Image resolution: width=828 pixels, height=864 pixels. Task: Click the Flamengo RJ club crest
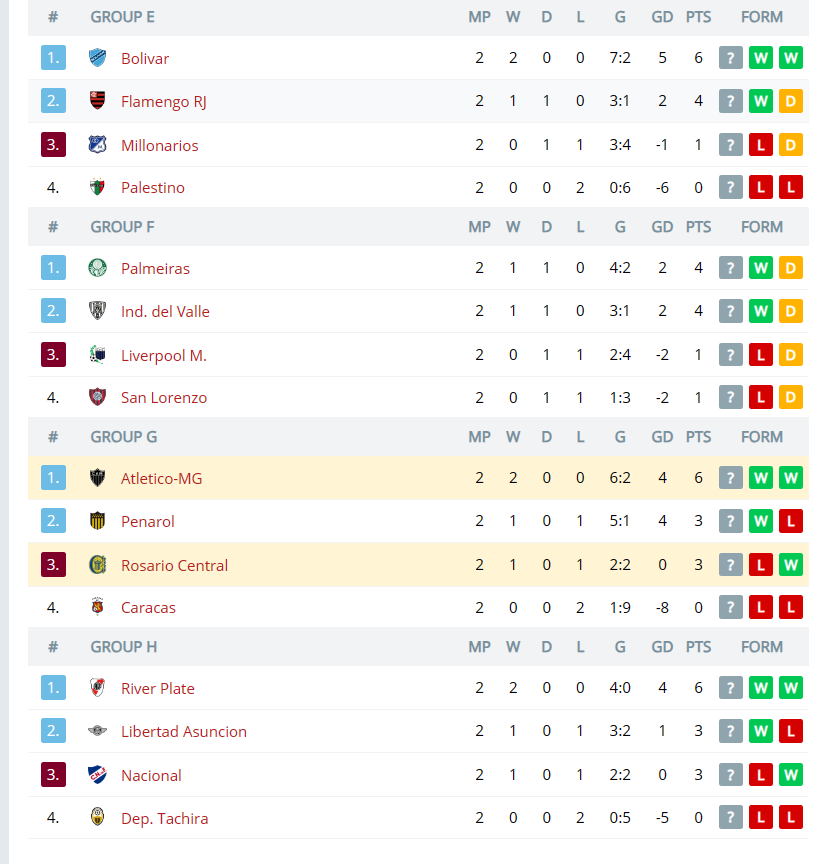[x=98, y=100]
